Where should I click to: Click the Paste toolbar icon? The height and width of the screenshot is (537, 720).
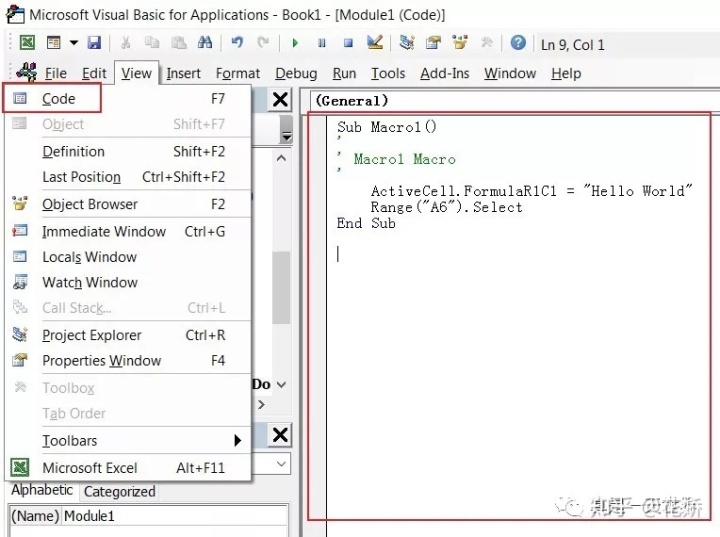(x=179, y=43)
